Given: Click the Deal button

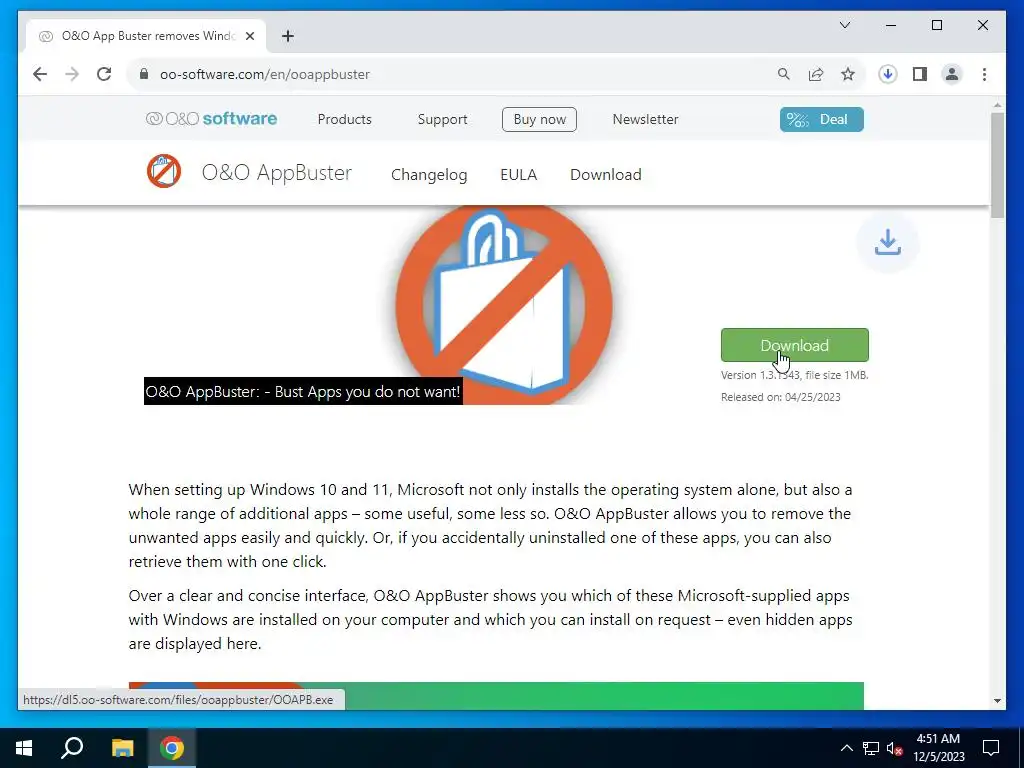Looking at the screenshot, I should (x=822, y=120).
